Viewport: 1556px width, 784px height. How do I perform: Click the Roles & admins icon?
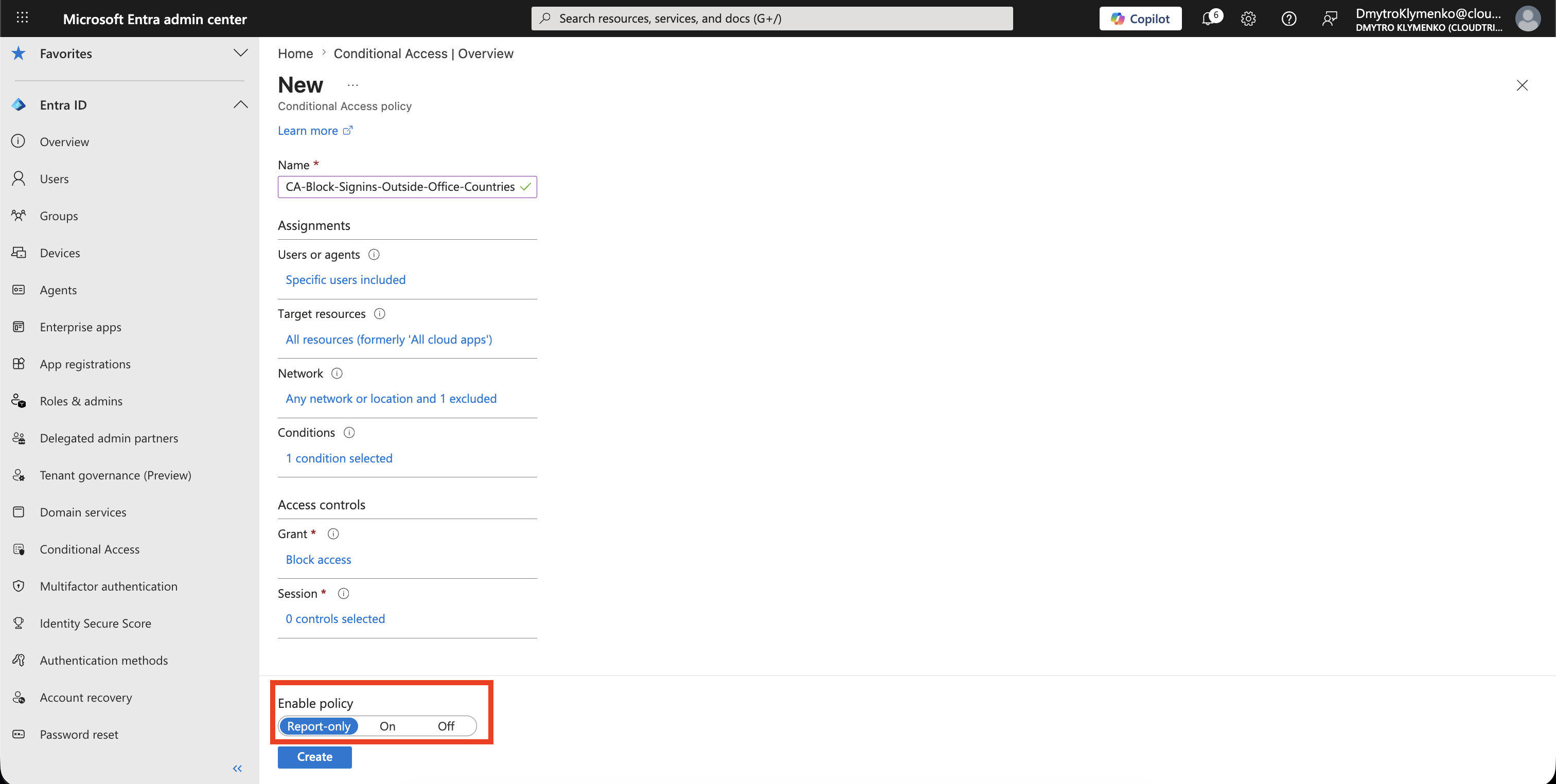pos(19,400)
